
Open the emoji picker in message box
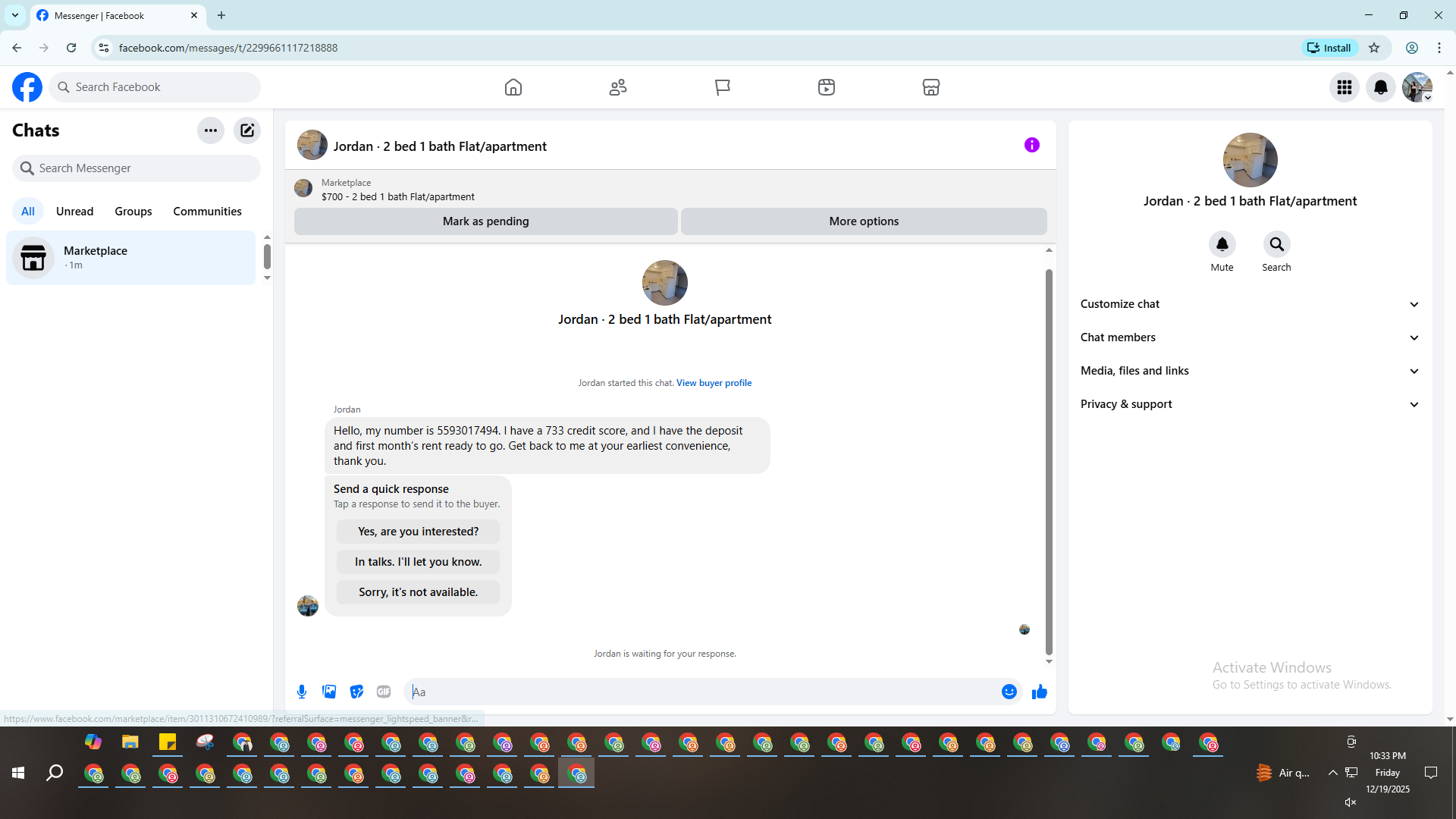[1009, 692]
